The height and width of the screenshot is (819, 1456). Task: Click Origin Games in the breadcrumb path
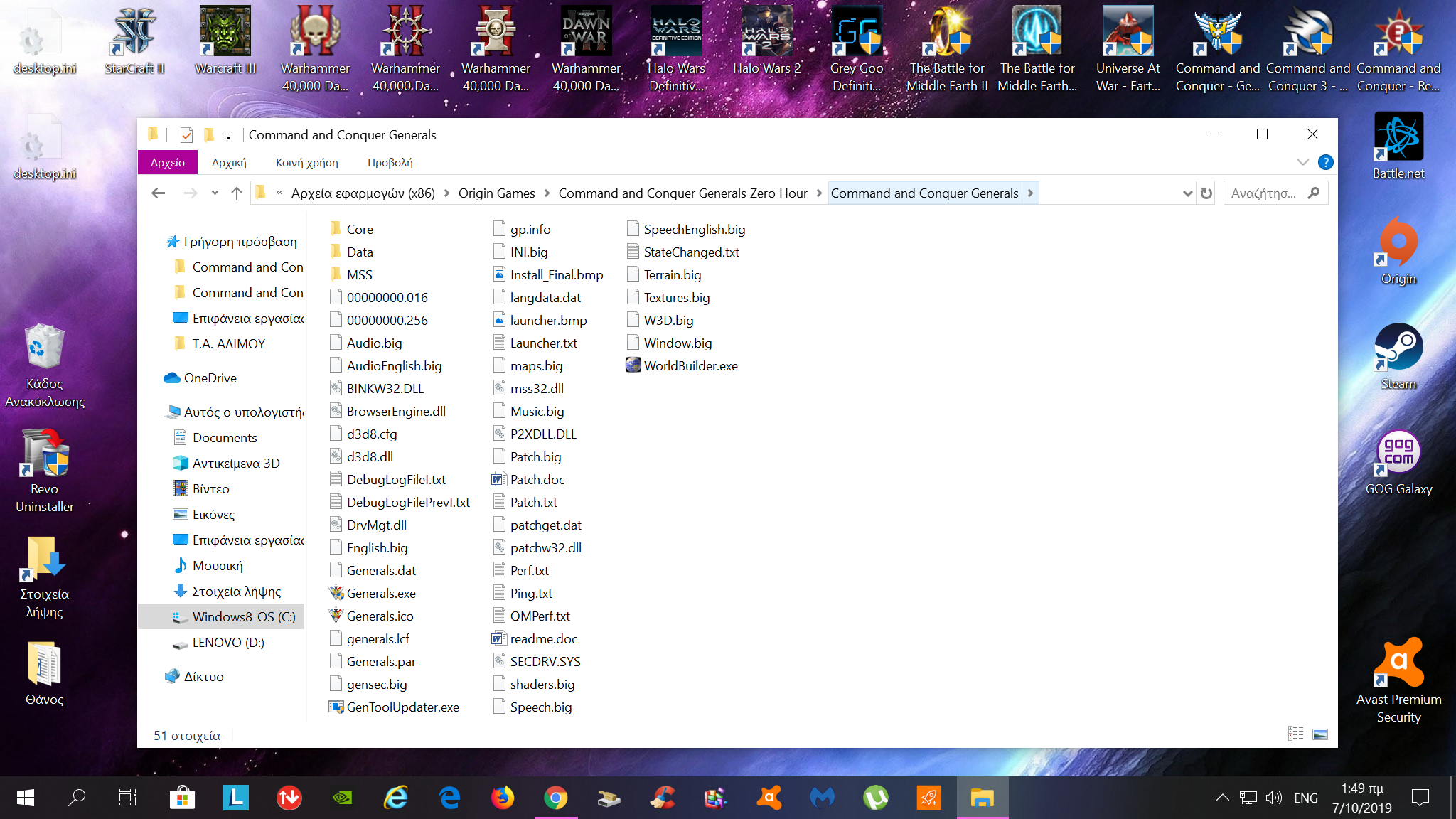[x=496, y=193]
